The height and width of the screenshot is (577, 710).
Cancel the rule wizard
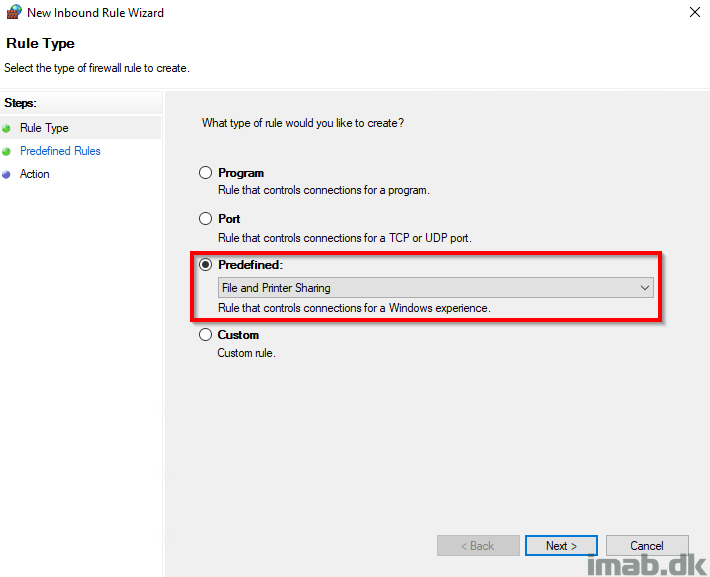pos(647,546)
